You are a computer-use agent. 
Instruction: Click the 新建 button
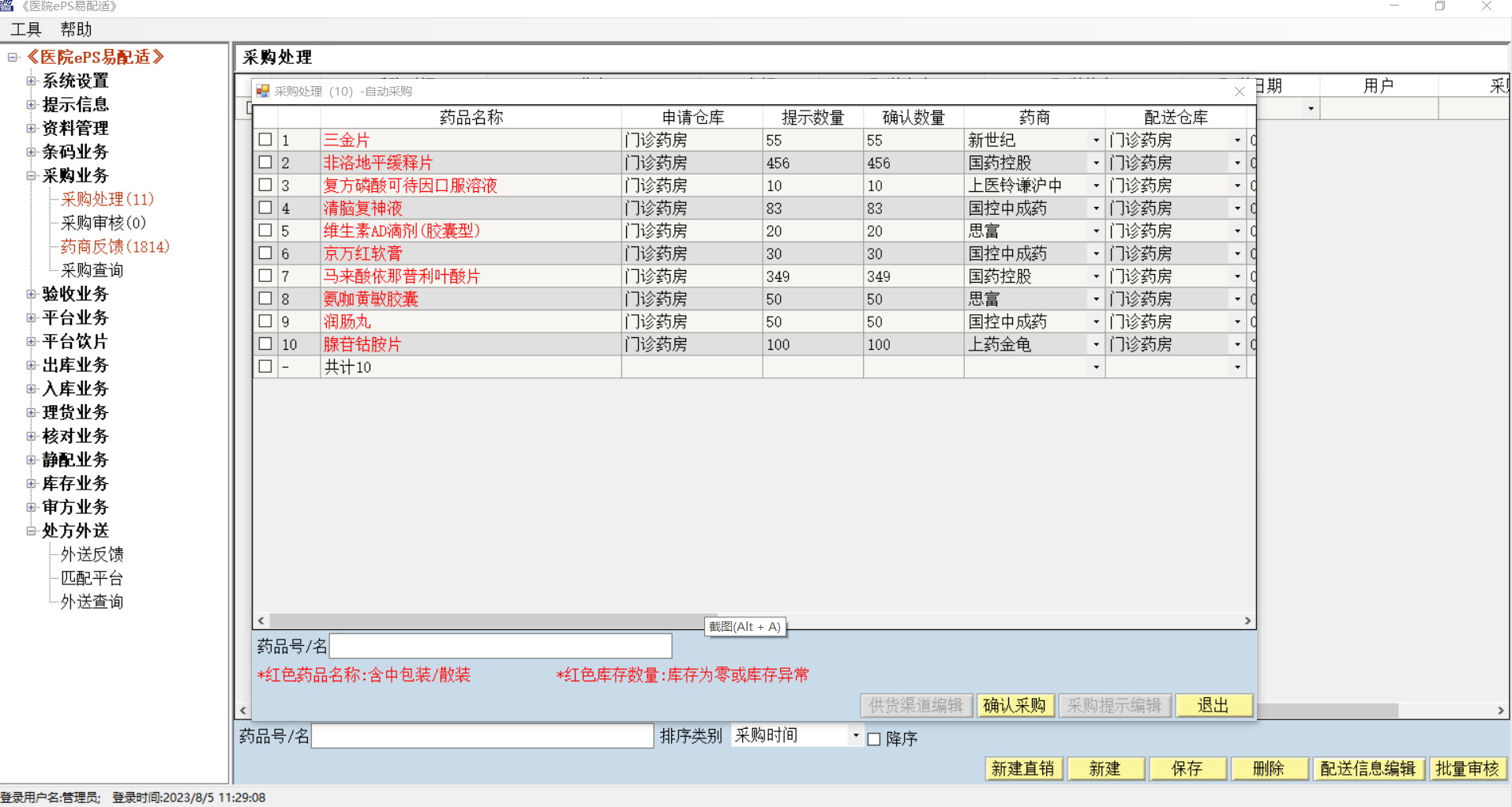click(x=1105, y=768)
